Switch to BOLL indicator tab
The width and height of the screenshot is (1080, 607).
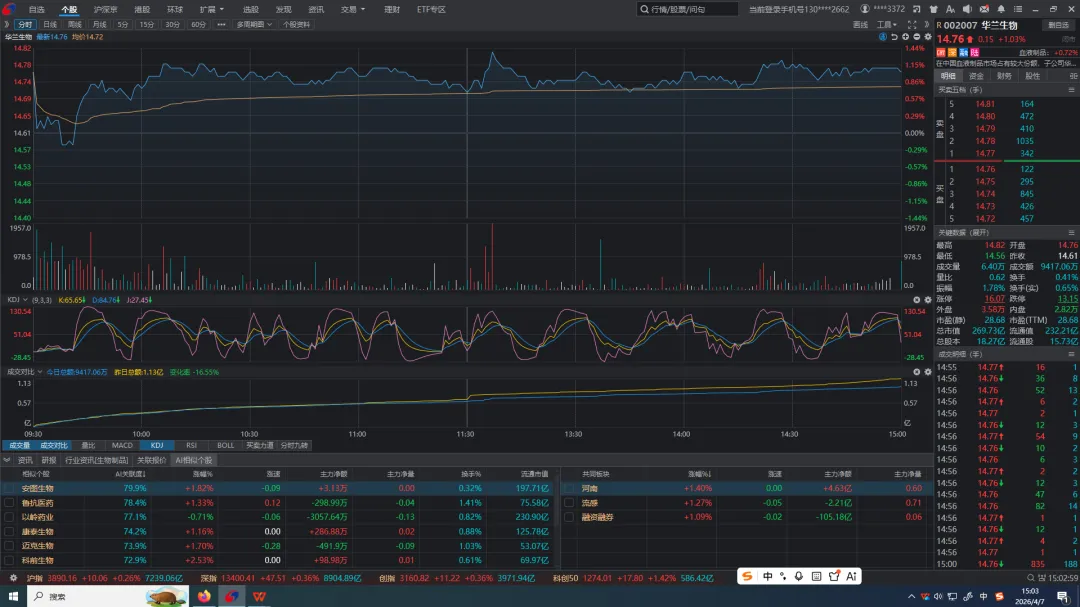(x=225, y=446)
